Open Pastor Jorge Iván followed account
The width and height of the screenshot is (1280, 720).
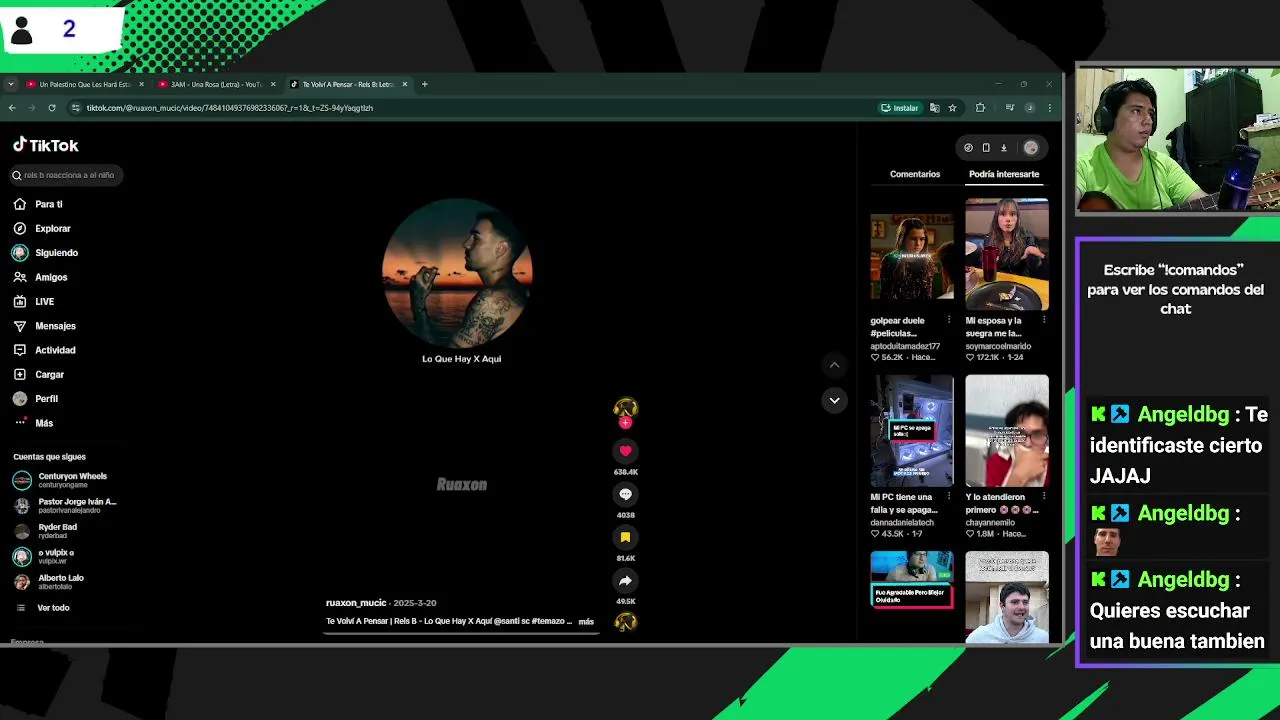pyautogui.click(x=64, y=505)
